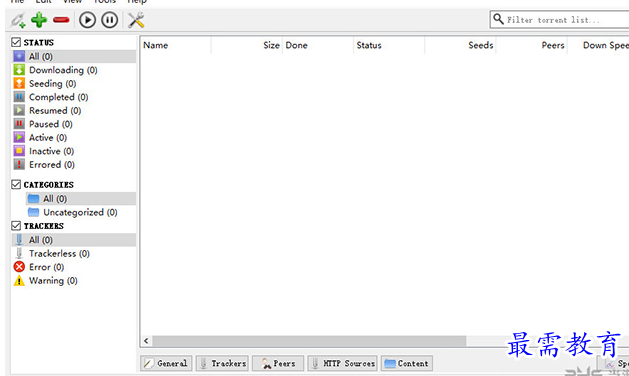The width and height of the screenshot is (629, 376).
Task: Sort torrents by Peers column header
Action: (x=532, y=45)
